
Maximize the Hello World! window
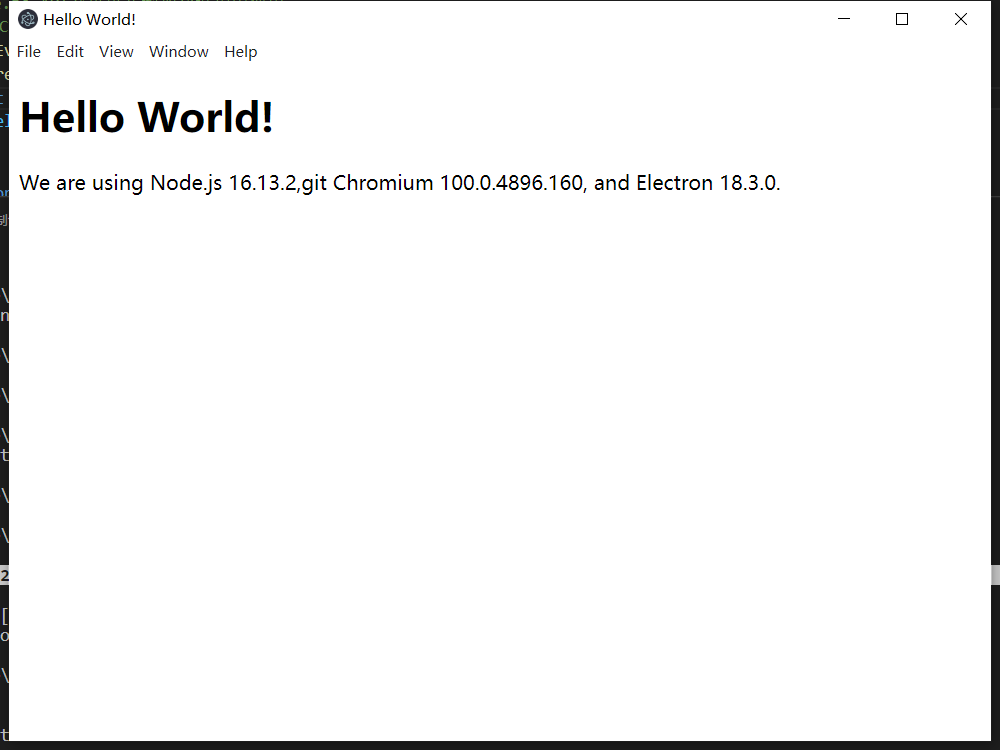click(x=902, y=19)
